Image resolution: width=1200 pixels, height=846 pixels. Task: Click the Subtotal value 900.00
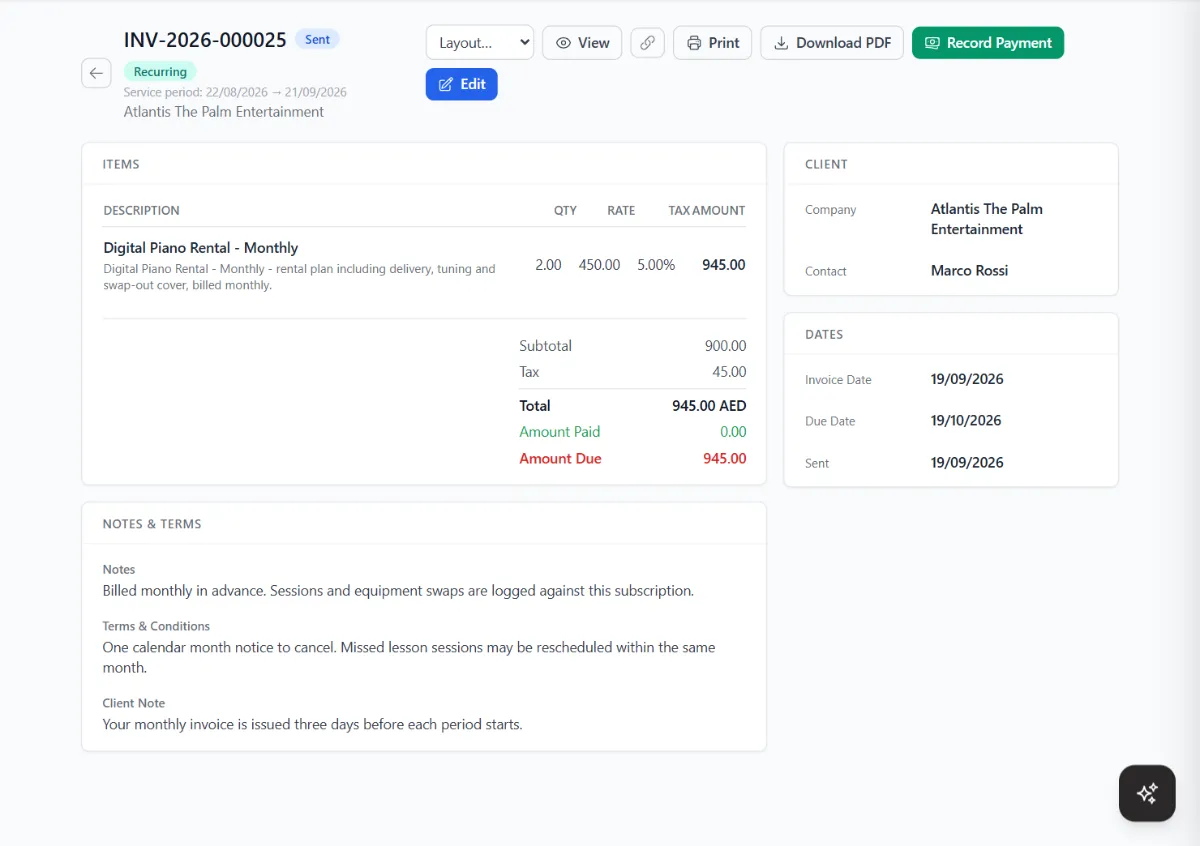[x=725, y=346]
